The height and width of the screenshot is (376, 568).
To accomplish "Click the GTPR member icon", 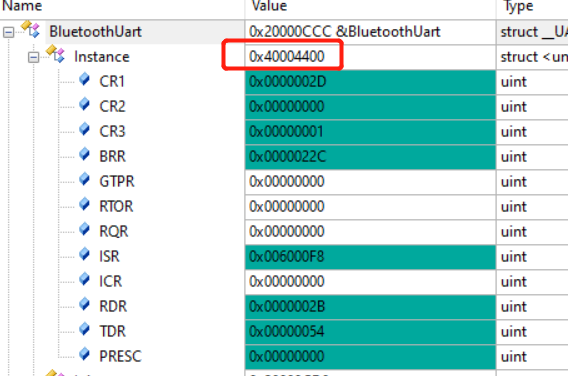I will point(84,179).
